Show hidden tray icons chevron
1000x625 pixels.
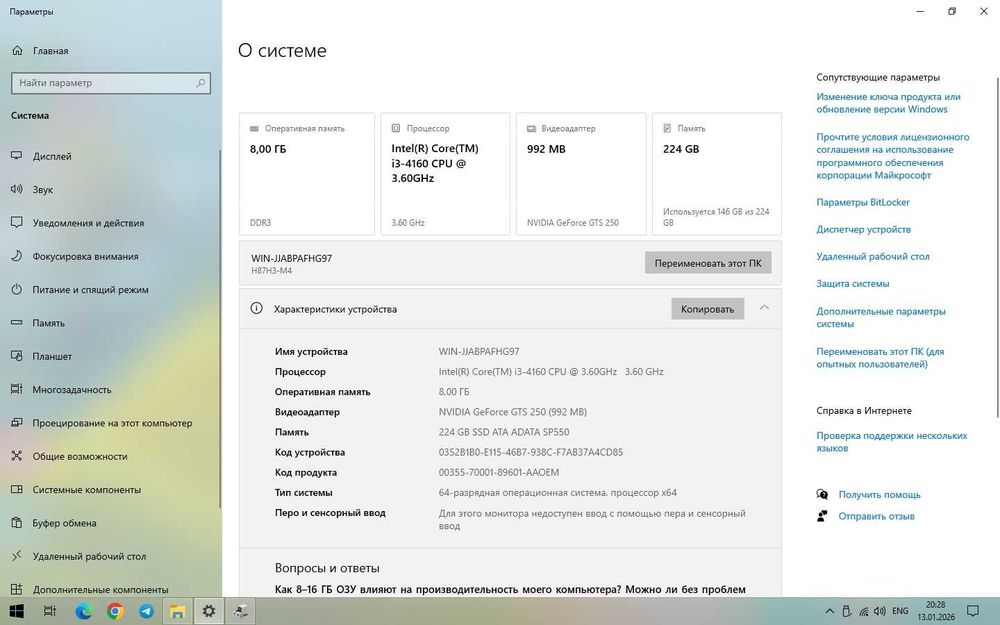pyautogui.click(x=829, y=611)
